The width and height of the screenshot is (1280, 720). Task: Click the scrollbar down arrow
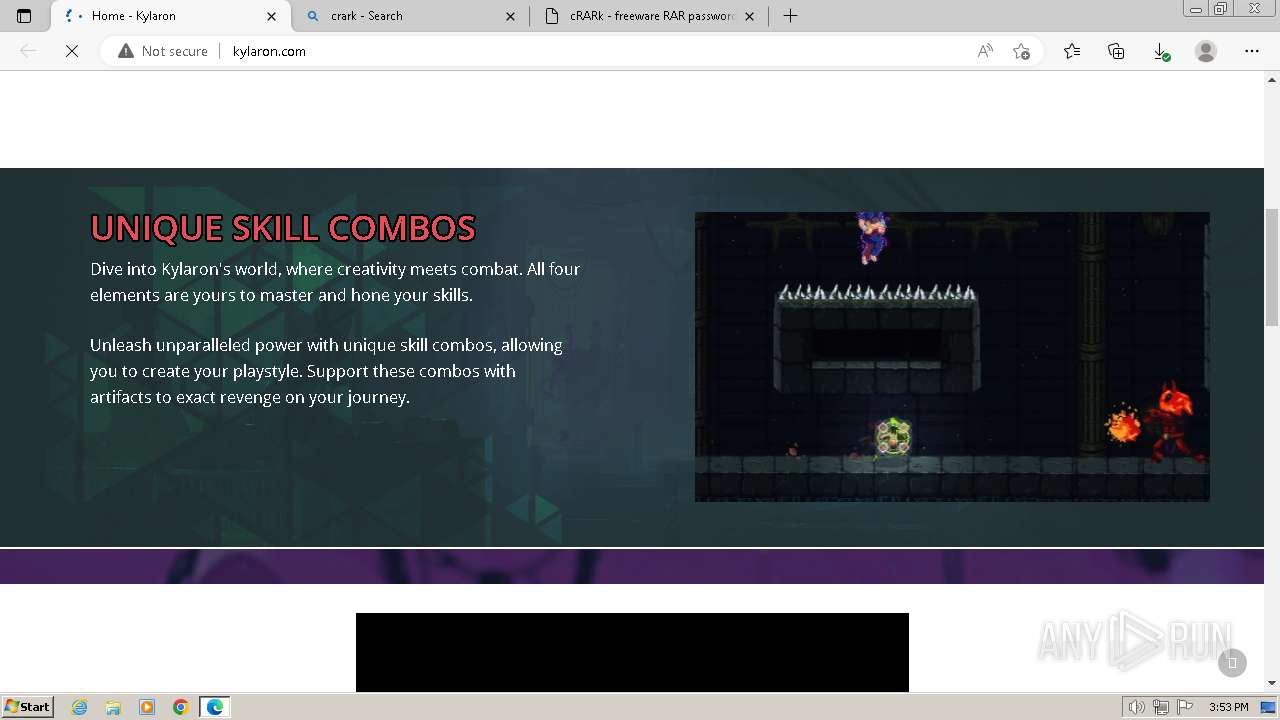(1272, 683)
